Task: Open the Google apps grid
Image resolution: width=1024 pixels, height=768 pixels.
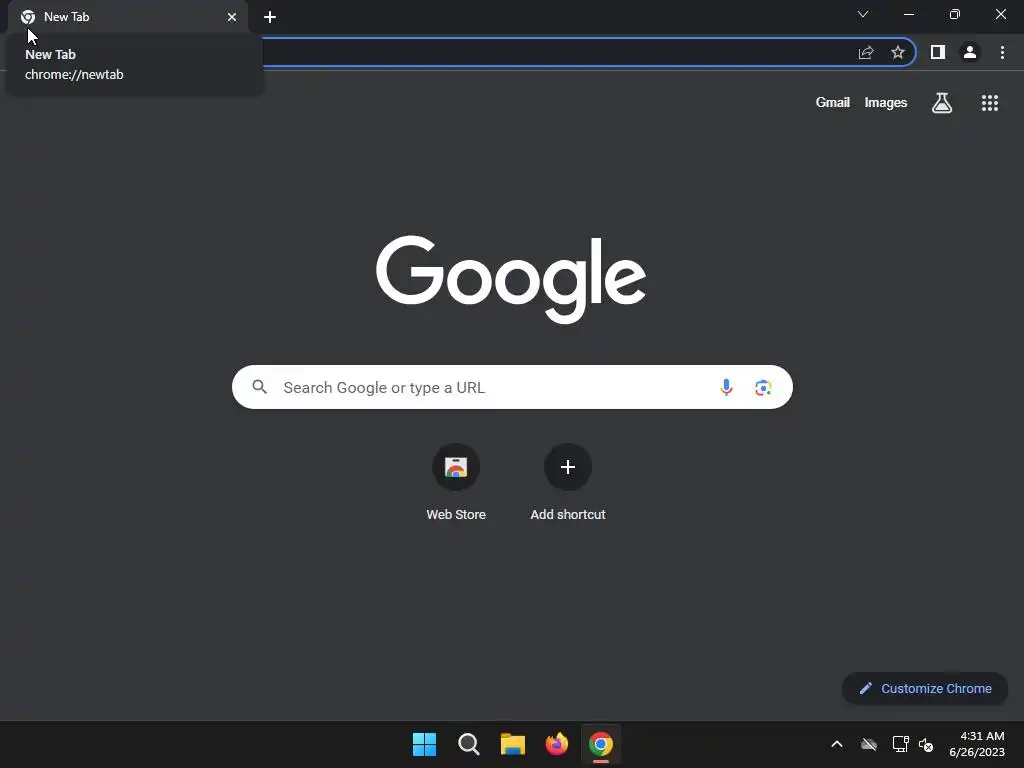Action: [x=990, y=103]
